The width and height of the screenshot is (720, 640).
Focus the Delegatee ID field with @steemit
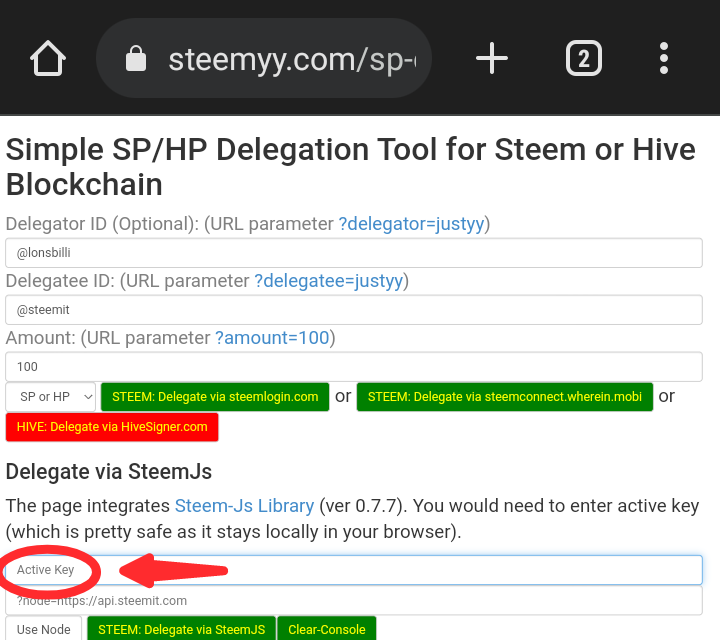[354, 310]
